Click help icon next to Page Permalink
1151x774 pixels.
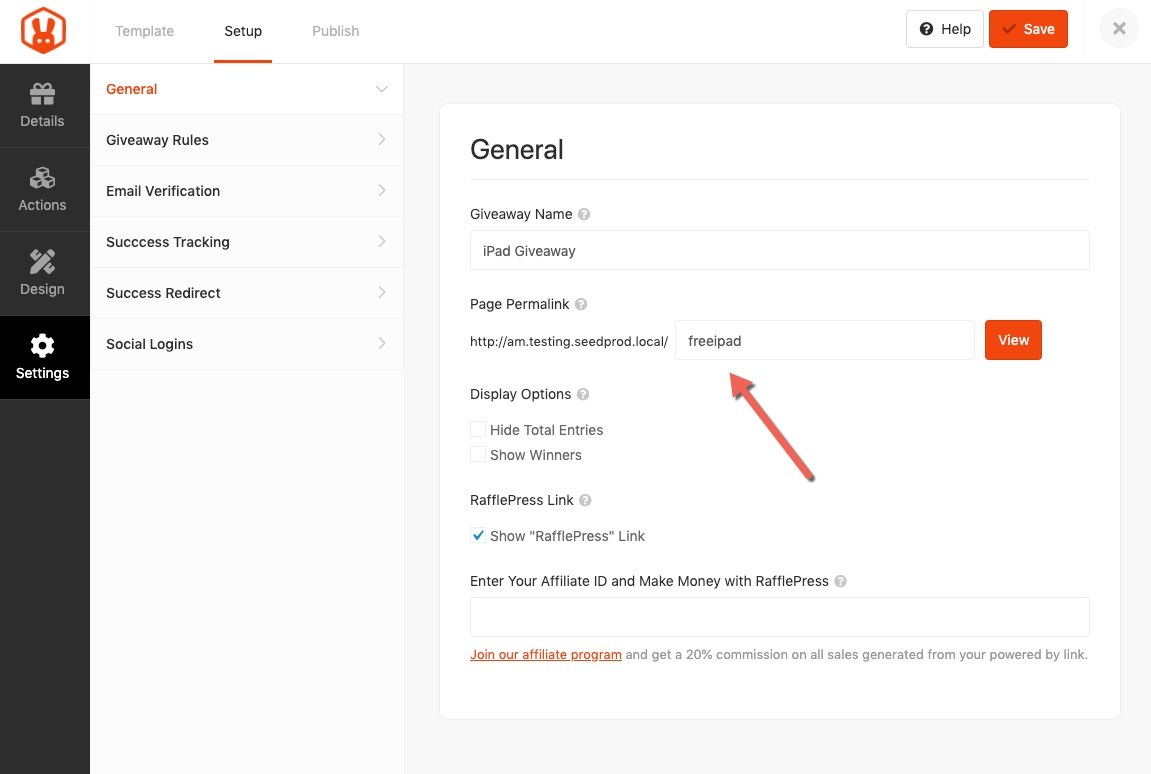581,304
